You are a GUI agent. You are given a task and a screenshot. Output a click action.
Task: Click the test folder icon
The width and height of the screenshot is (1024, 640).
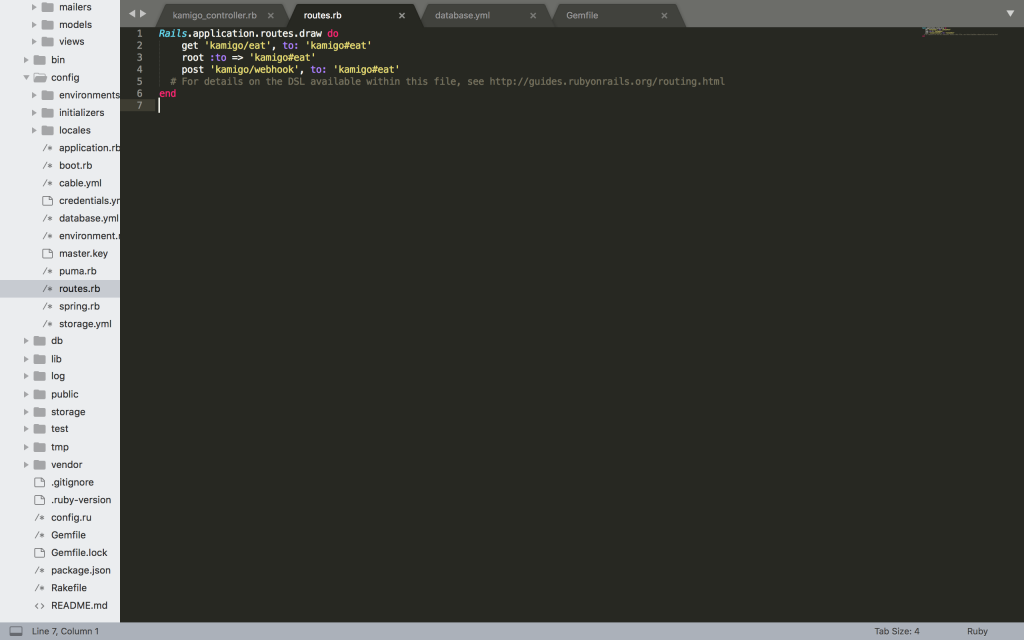click(40, 429)
